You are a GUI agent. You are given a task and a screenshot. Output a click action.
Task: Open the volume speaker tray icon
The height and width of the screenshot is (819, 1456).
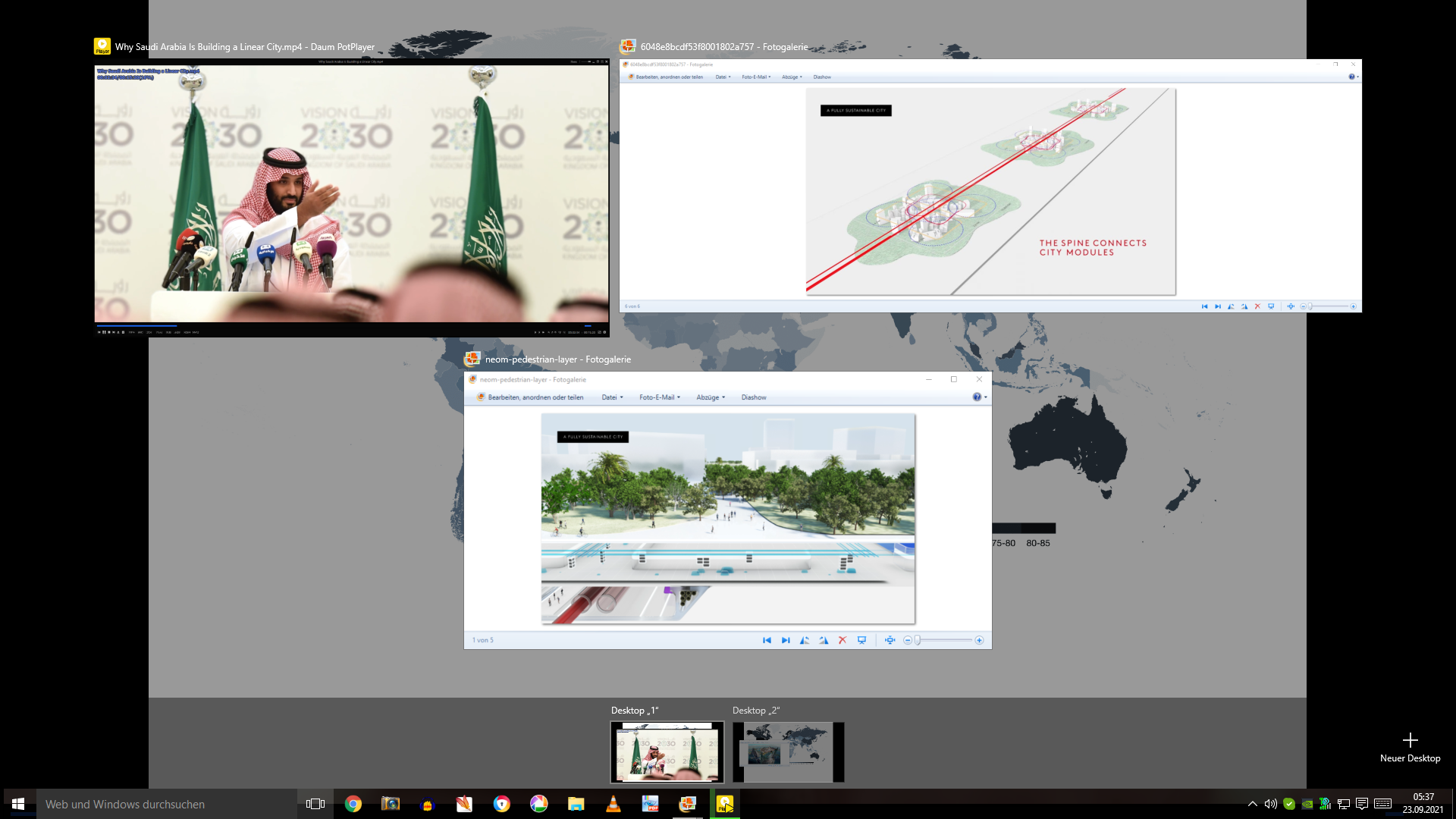pos(1271,804)
